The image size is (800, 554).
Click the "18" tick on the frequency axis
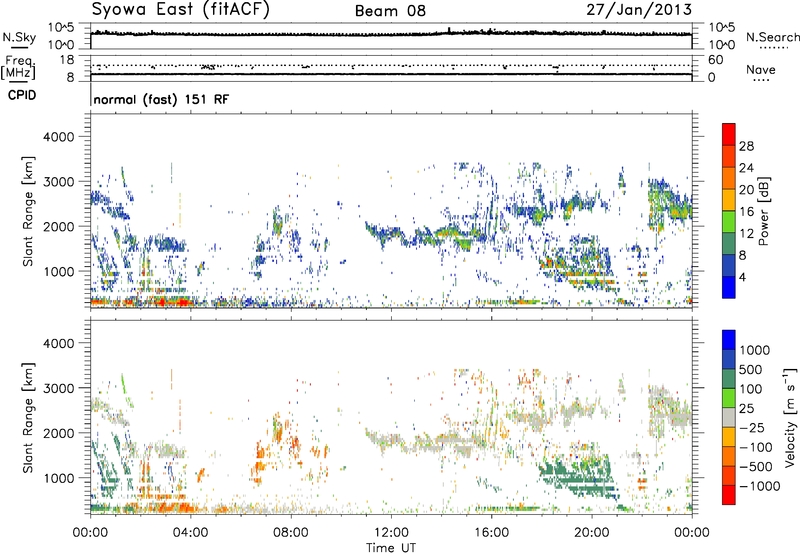[66, 60]
